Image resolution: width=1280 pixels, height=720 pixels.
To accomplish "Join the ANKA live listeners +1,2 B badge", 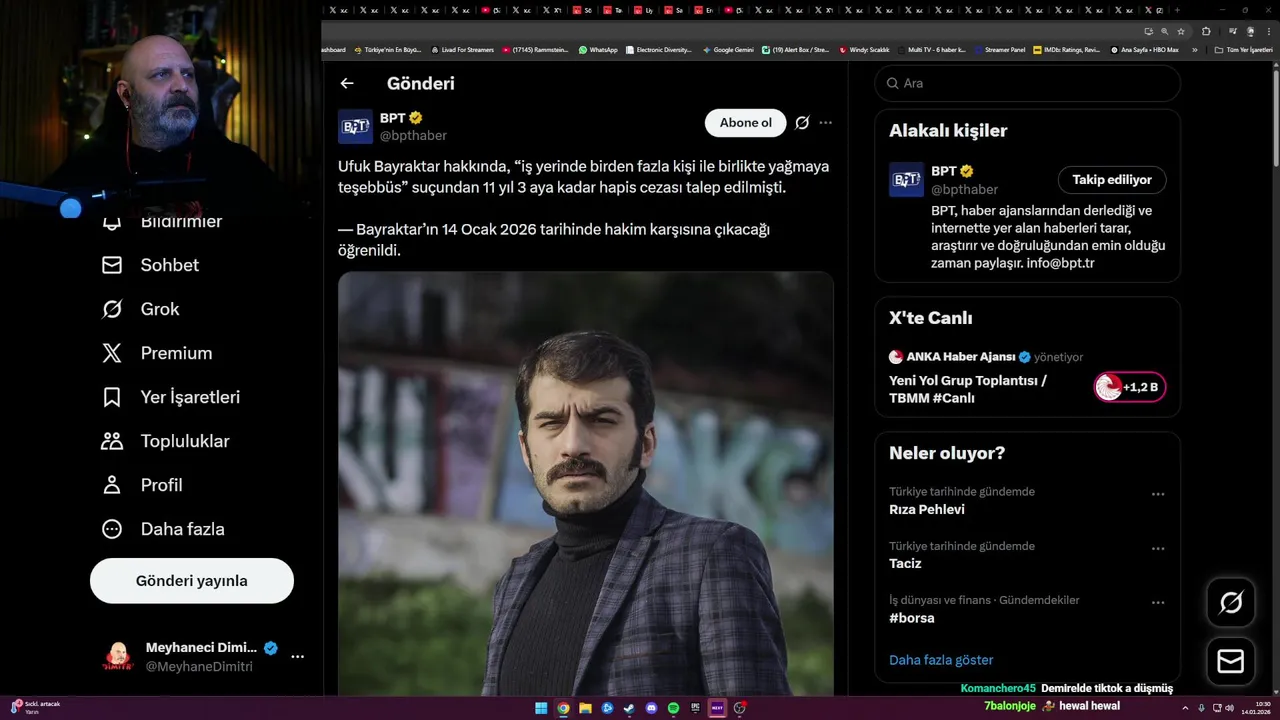I will pyautogui.click(x=1130, y=387).
